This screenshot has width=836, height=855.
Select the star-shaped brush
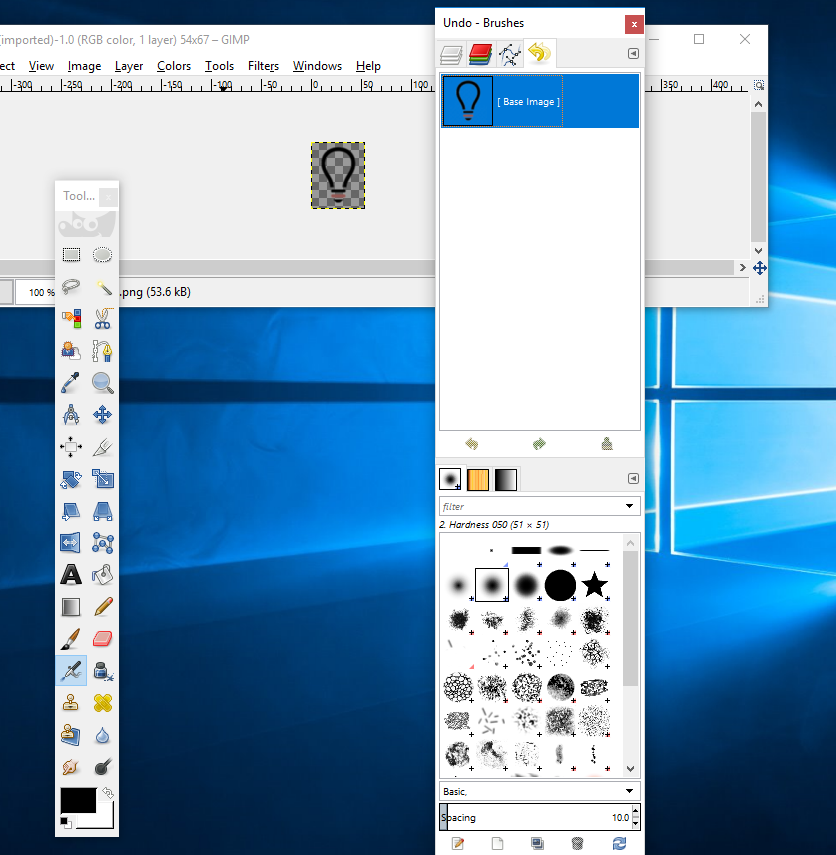coord(595,584)
